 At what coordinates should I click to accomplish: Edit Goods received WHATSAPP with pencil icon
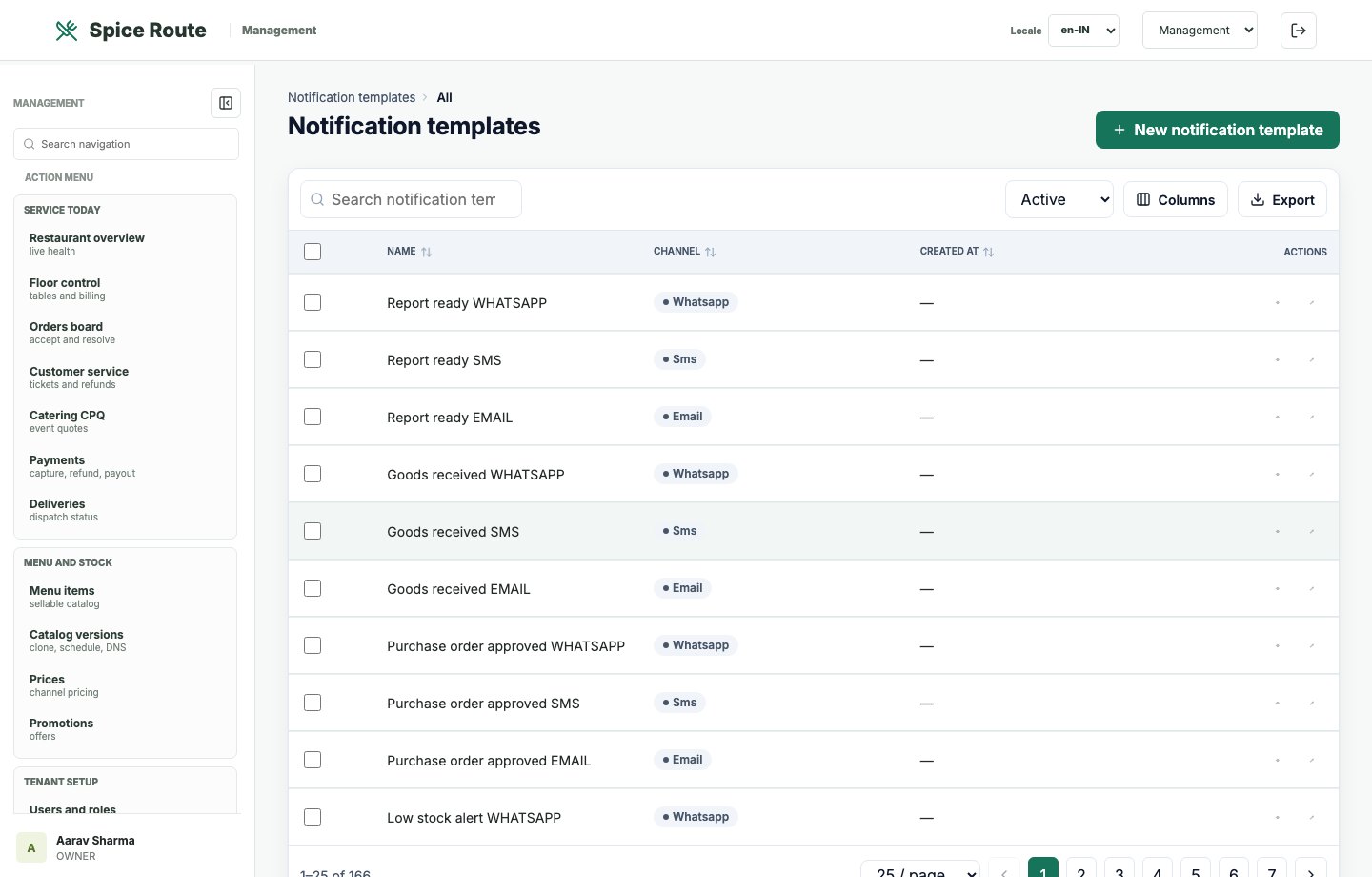tap(1312, 474)
